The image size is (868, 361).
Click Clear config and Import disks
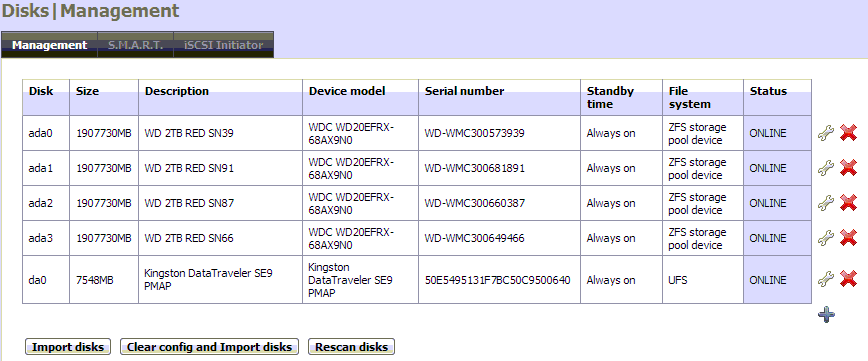tap(209, 347)
